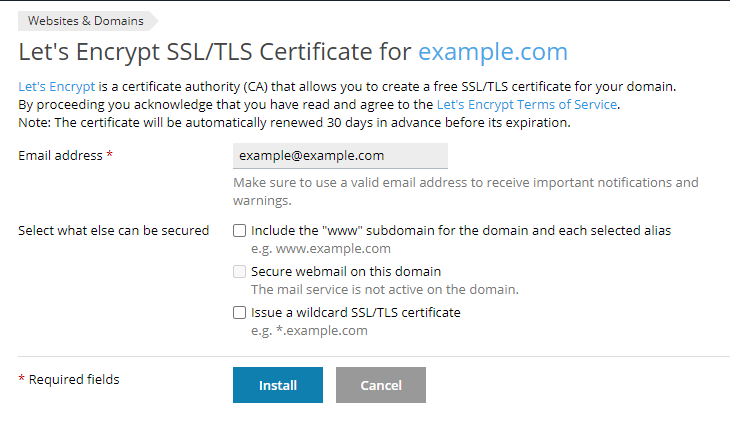This screenshot has height=445, width=730.
Task: Click the Issue a wildcard SSL/TLS certificate label
Action: pyautogui.click(x=356, y=312)
